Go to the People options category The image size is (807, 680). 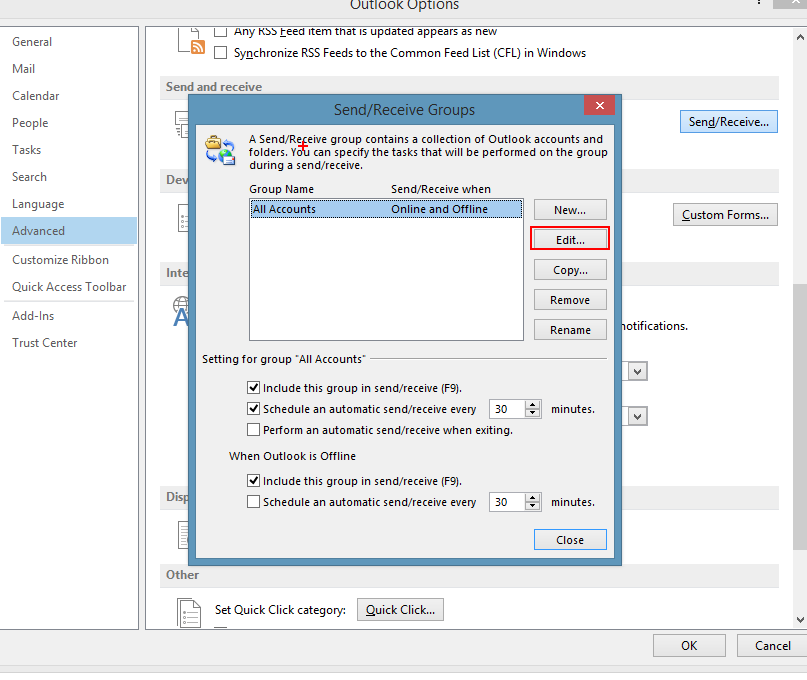pyautogui.click(x=69, y=123)
